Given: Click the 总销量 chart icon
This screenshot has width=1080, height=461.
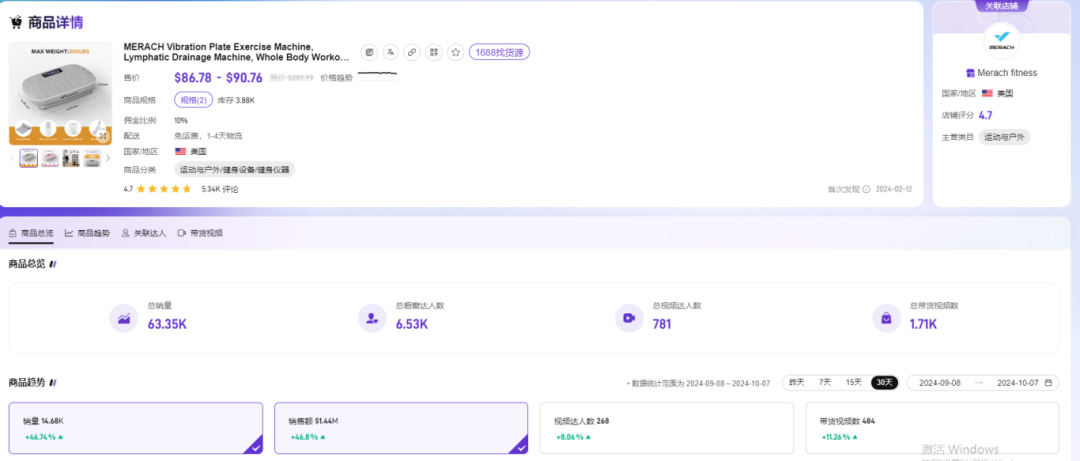Looking at the screenshot, I should click(x=124, y=318).
